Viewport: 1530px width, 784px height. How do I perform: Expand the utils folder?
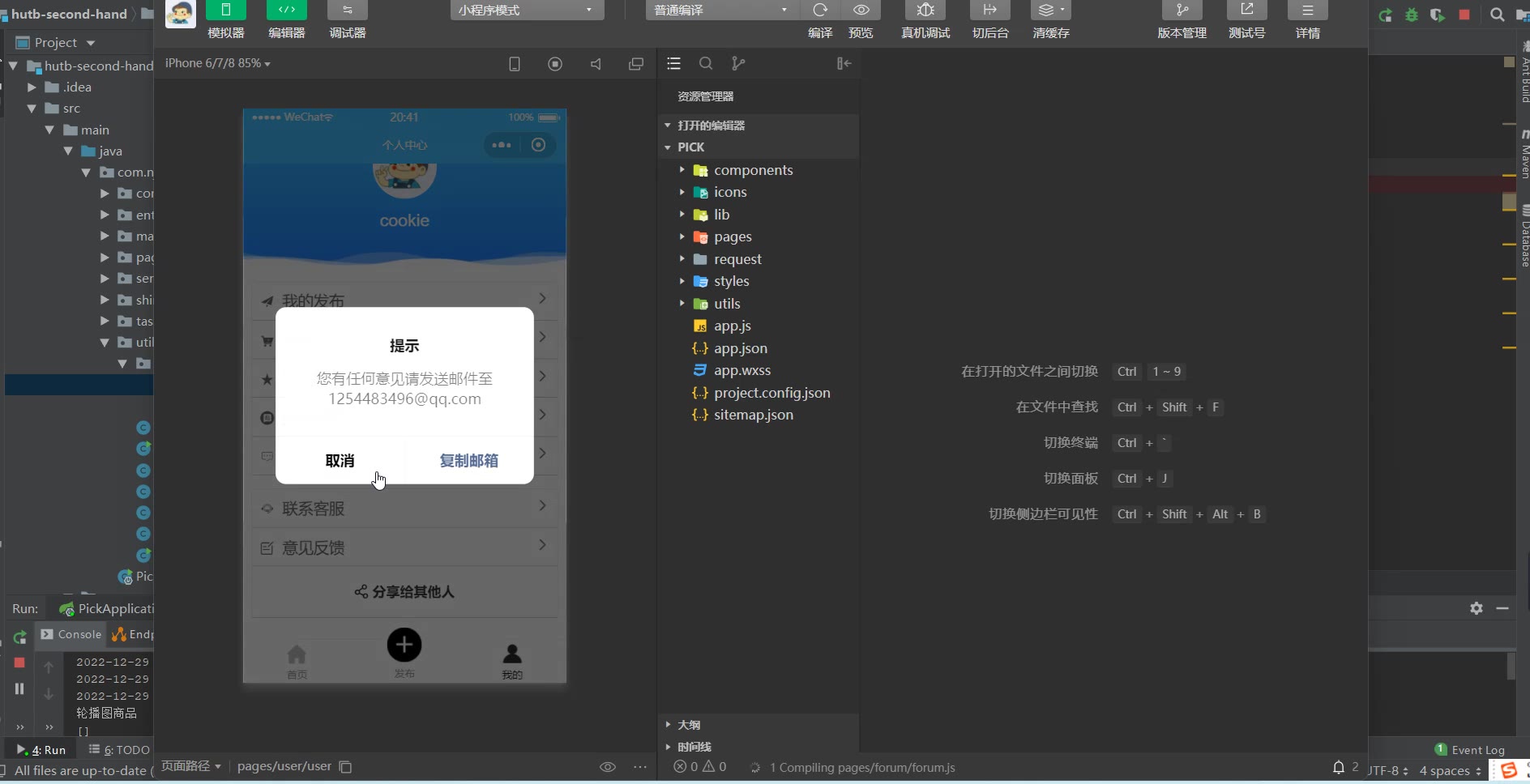[x=759, y=304]
